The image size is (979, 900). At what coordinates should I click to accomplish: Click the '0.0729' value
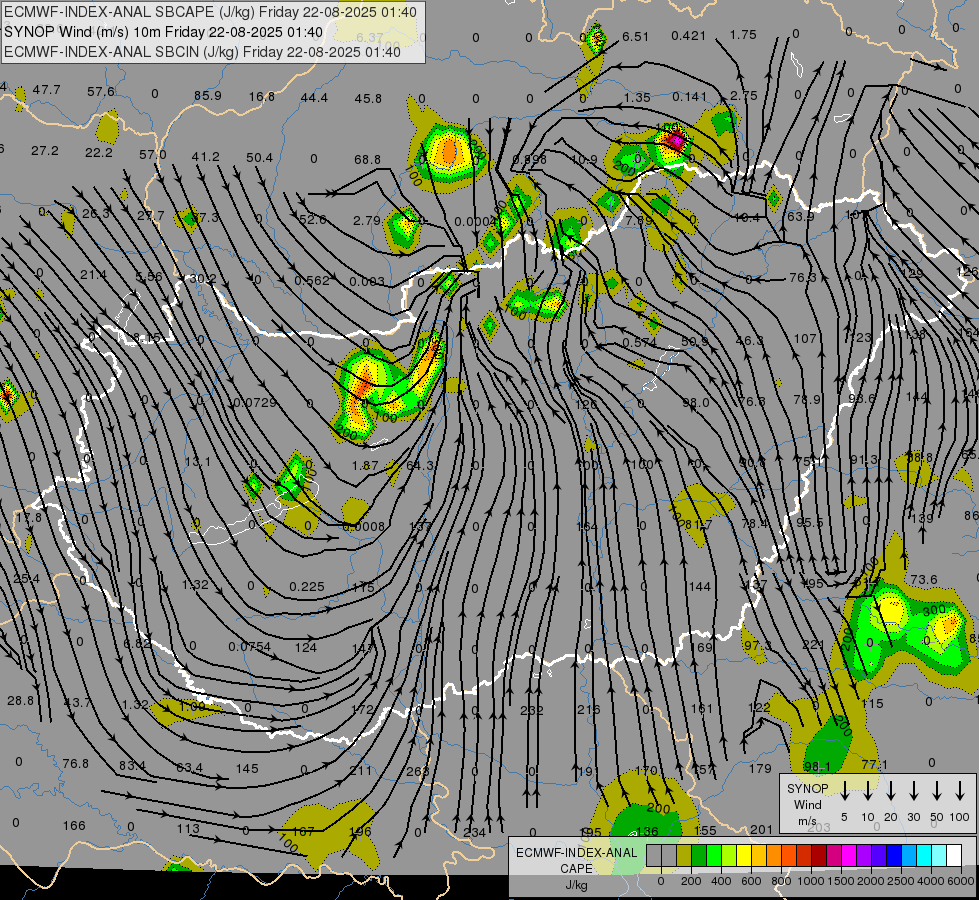[x=255, y=403]
